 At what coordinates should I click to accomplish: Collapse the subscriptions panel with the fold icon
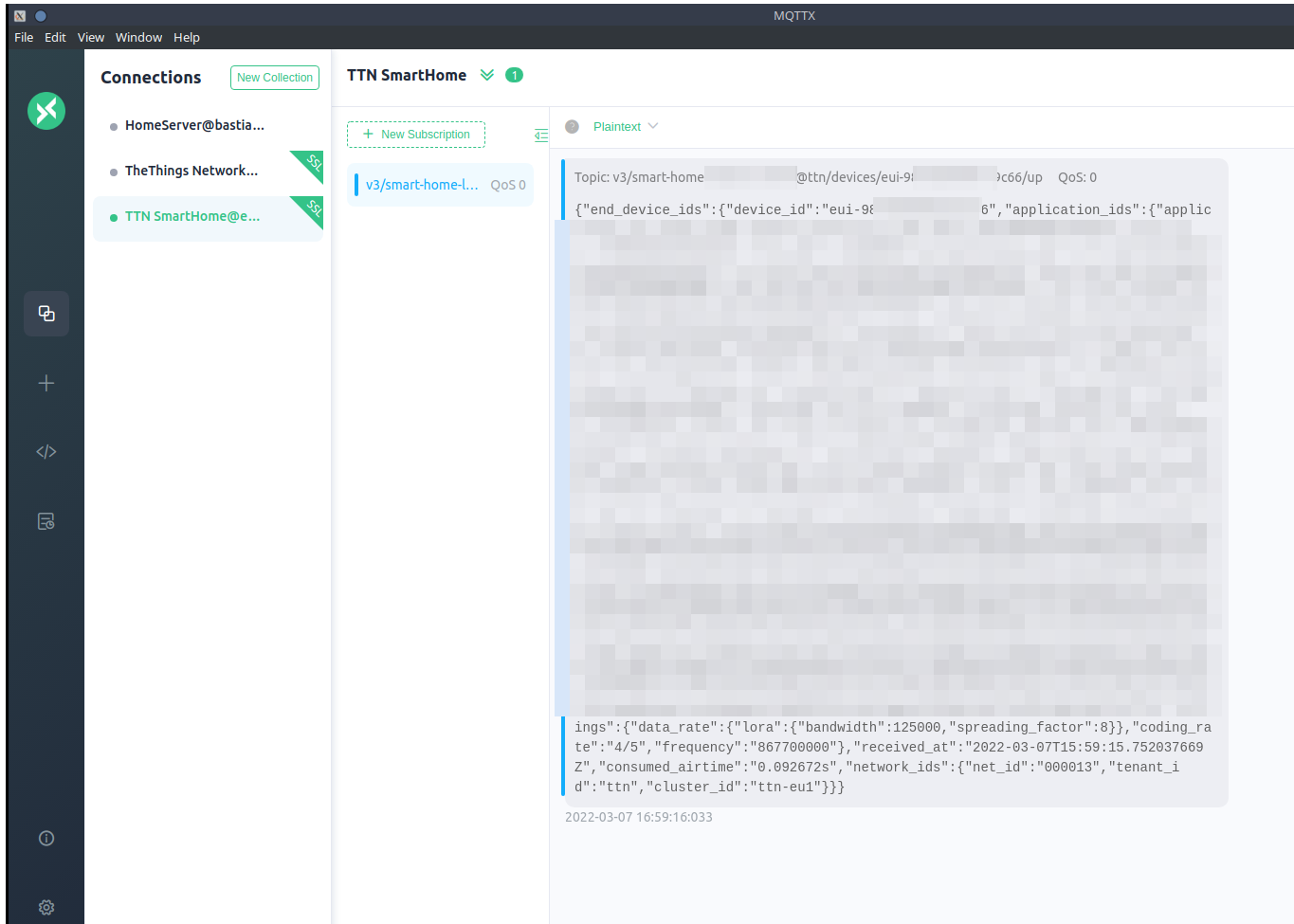point(540,135)
